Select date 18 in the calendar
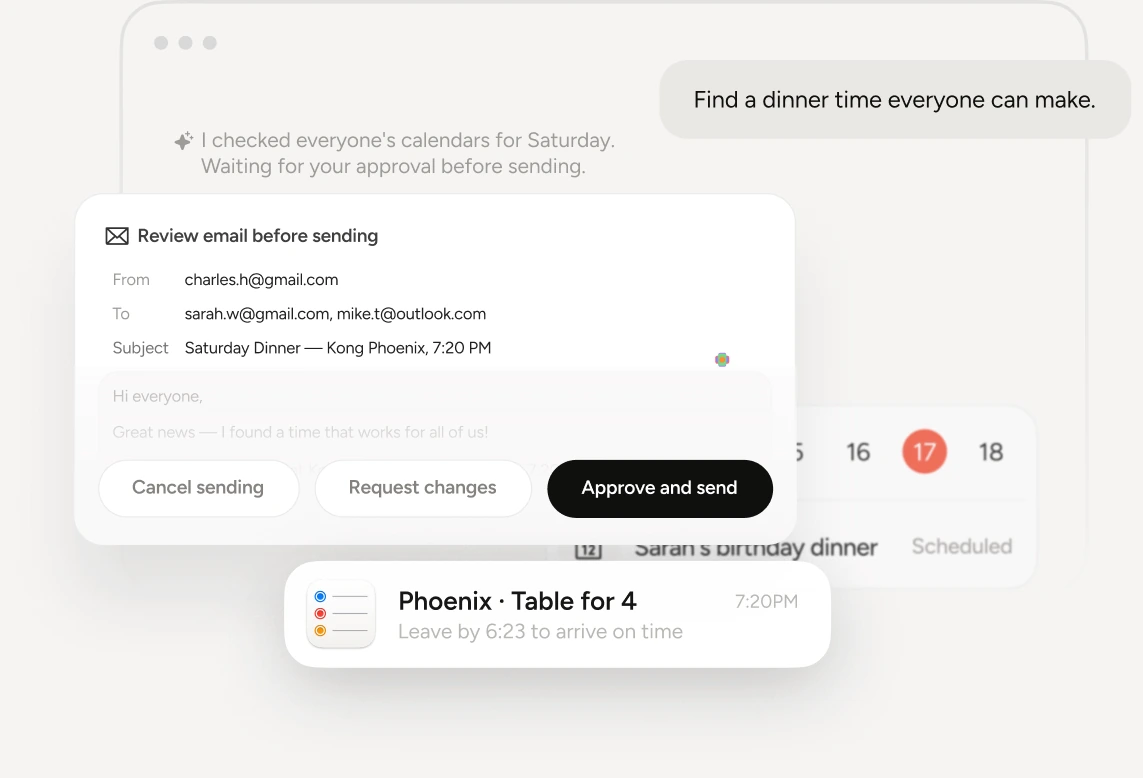 [x=991, y=452]
